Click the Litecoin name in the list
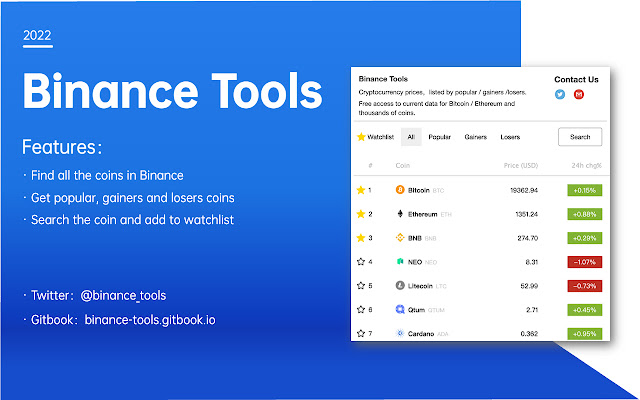640x400 pixels. [420, 286]
